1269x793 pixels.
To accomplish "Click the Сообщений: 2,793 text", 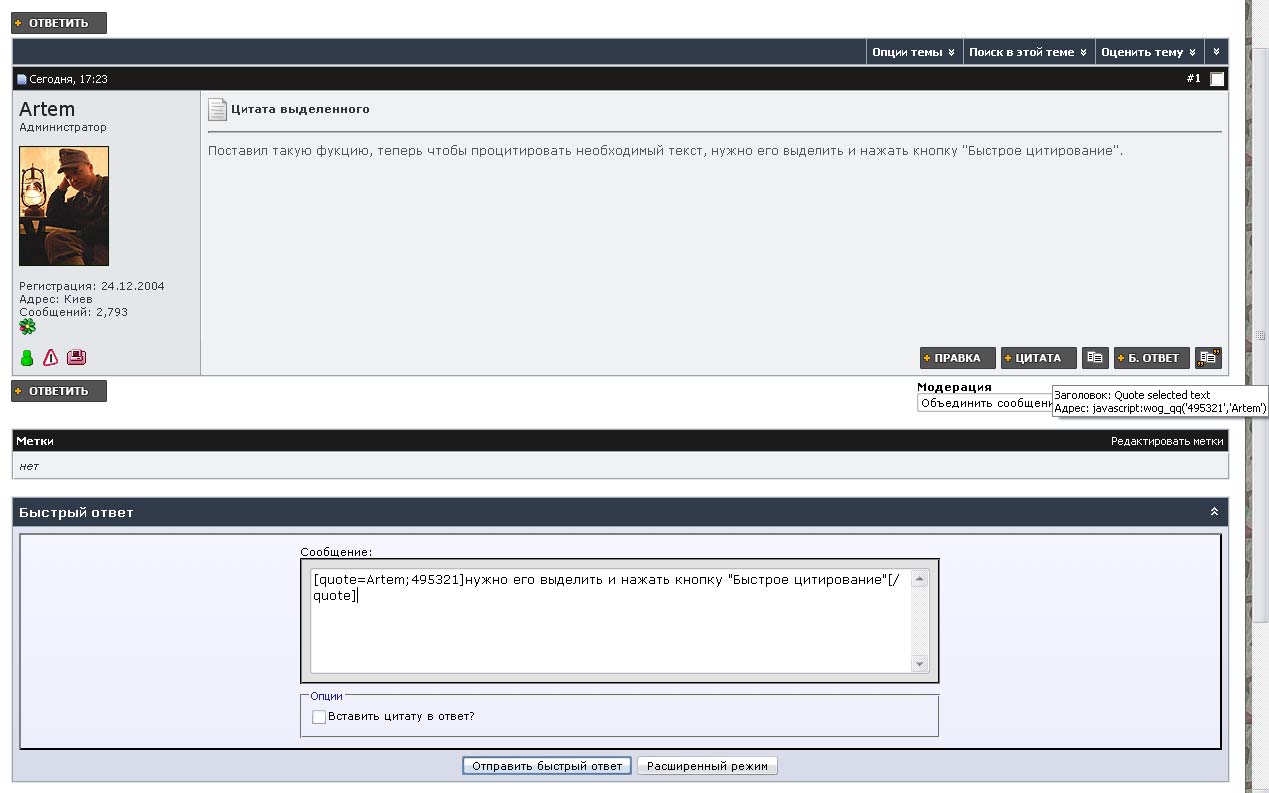I will 73,312.
